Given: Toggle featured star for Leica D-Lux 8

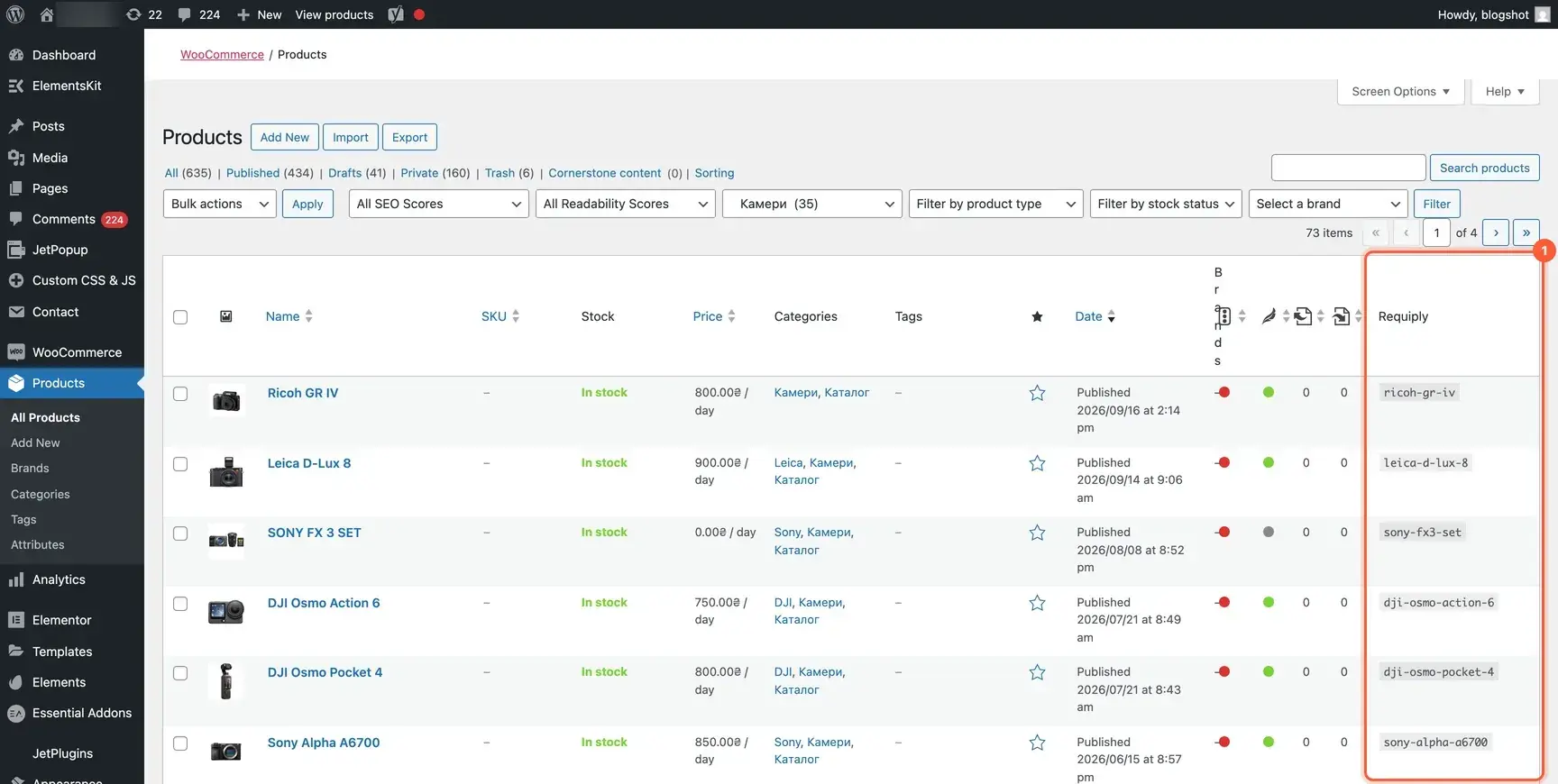Looking at the screenshot, I should 1037,463.
